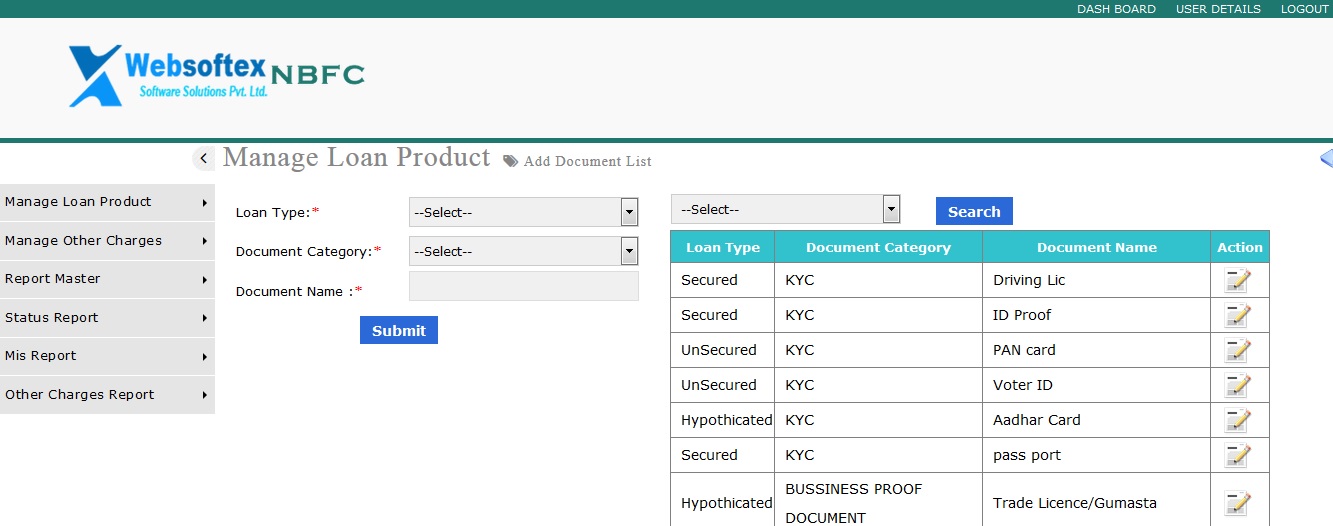Click the Loan Type column header

(x=722, y=247)
